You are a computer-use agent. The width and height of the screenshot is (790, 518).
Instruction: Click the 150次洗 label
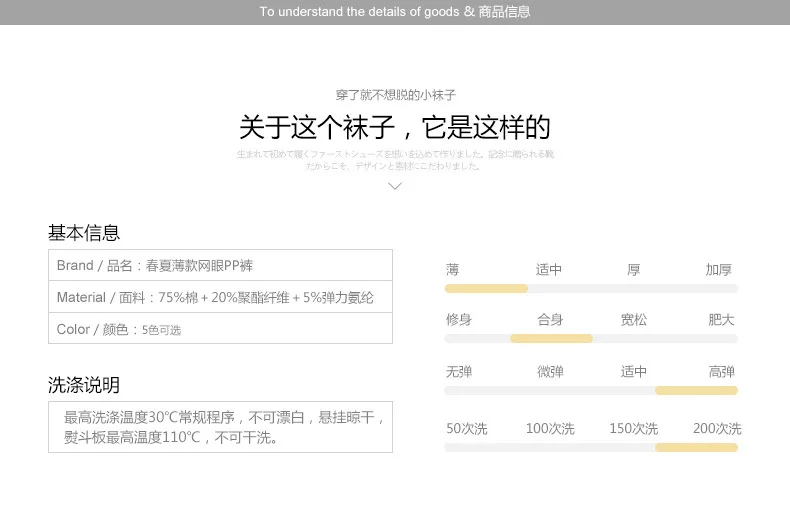tap(634, 429)
